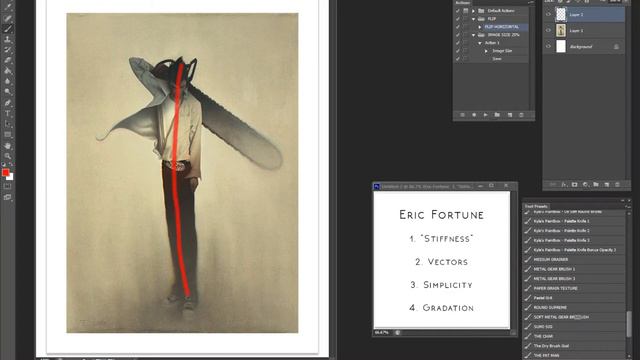Viewport: 640px width, 360px height.
Task: Choose ROUND SUPREME tool preset
Action: (x=576, y=308)
